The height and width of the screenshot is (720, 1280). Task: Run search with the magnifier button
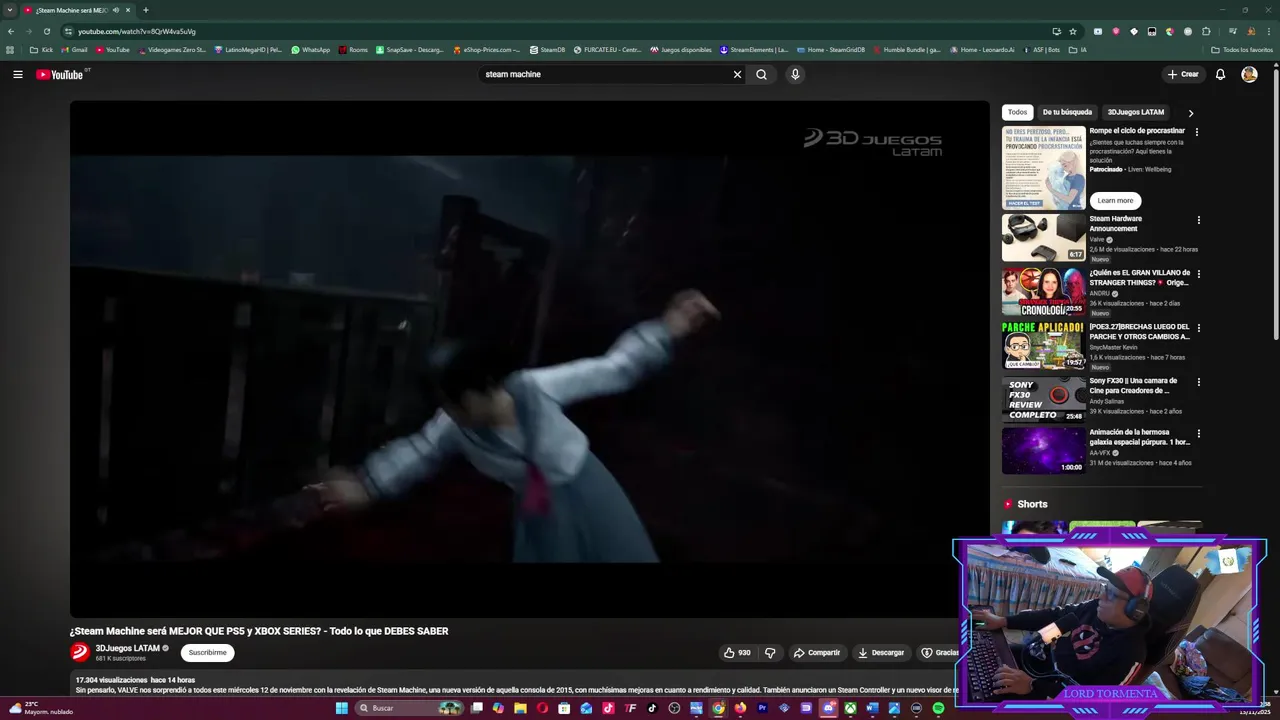(761, 74)
